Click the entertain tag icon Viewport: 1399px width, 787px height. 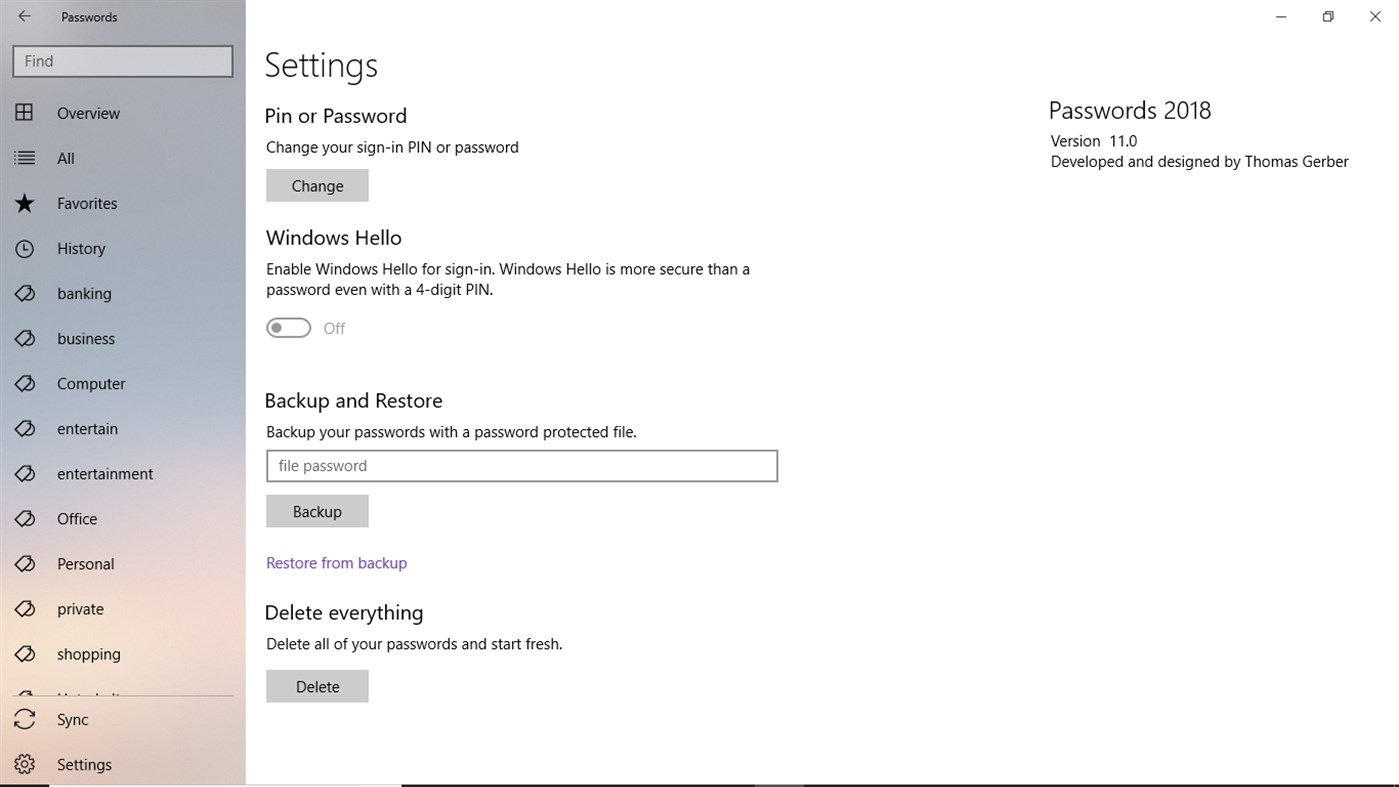pos(24,428)
